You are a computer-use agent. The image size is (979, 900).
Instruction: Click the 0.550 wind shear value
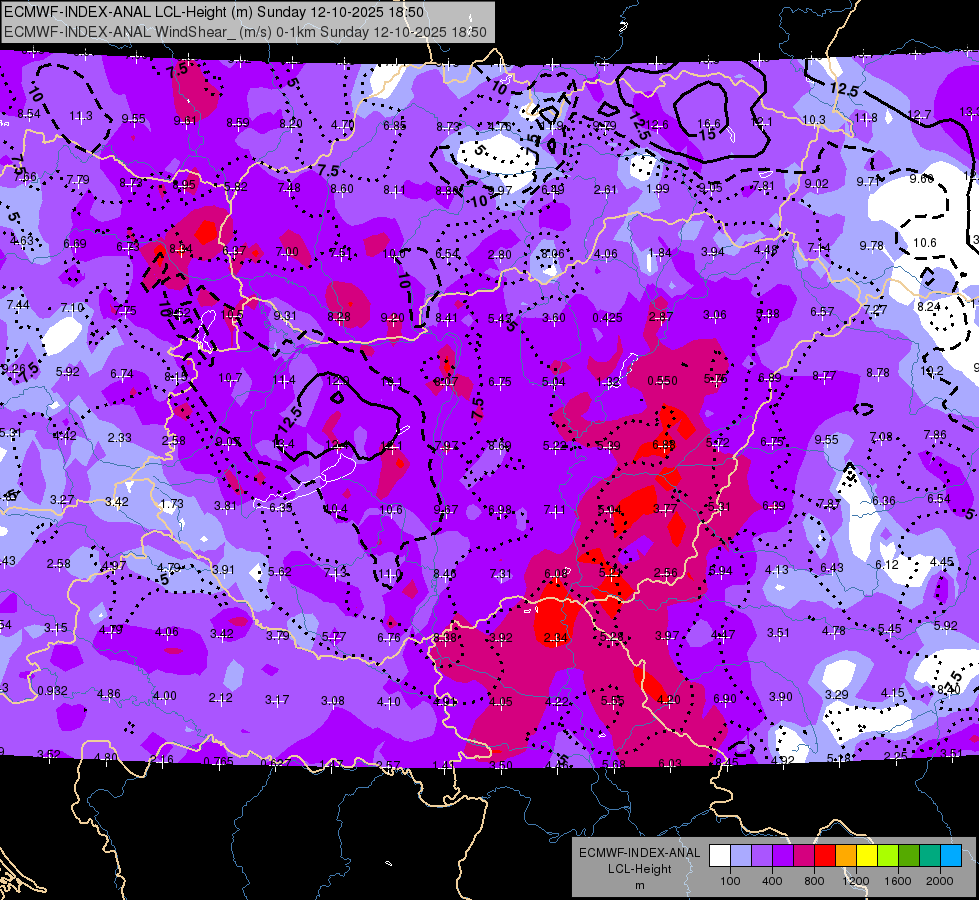coord(662,380)
